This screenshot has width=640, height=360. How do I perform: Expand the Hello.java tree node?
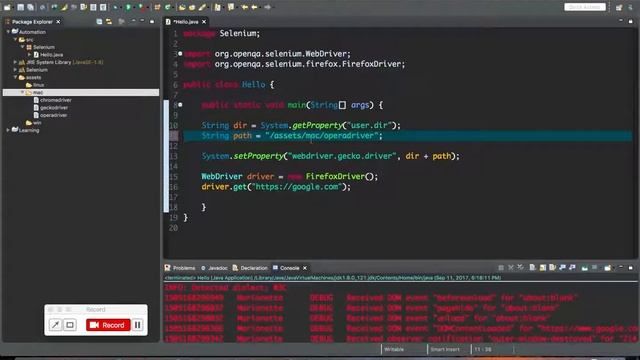point(29,54)
